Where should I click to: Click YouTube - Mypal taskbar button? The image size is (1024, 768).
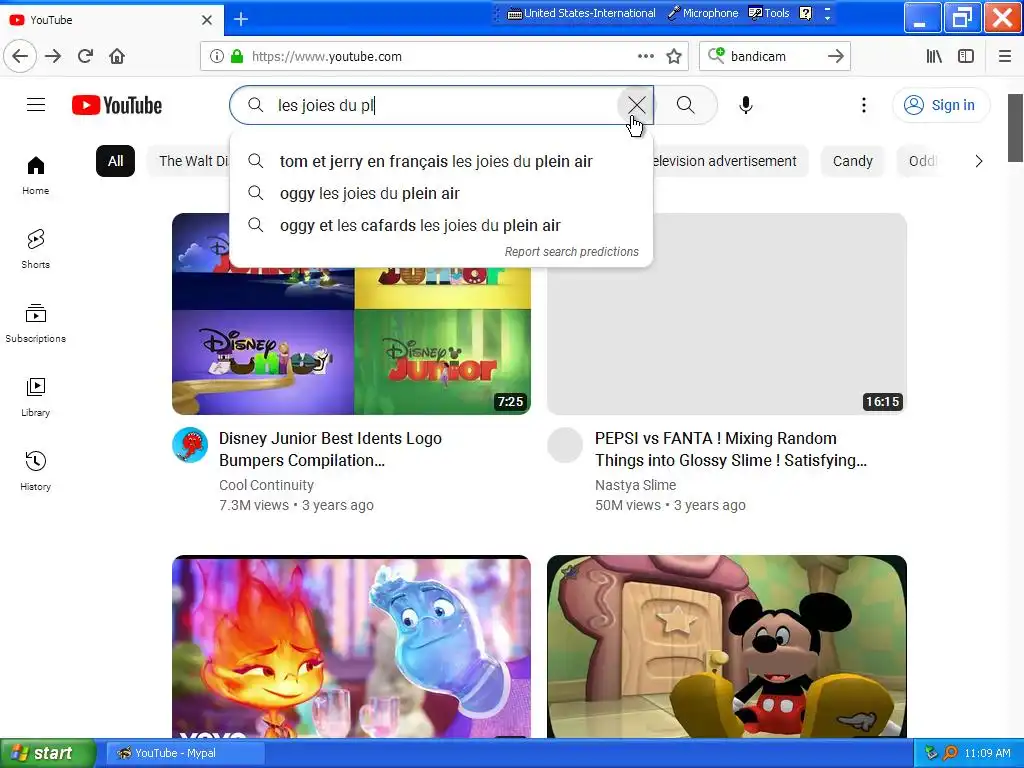[x=185, y=753]
